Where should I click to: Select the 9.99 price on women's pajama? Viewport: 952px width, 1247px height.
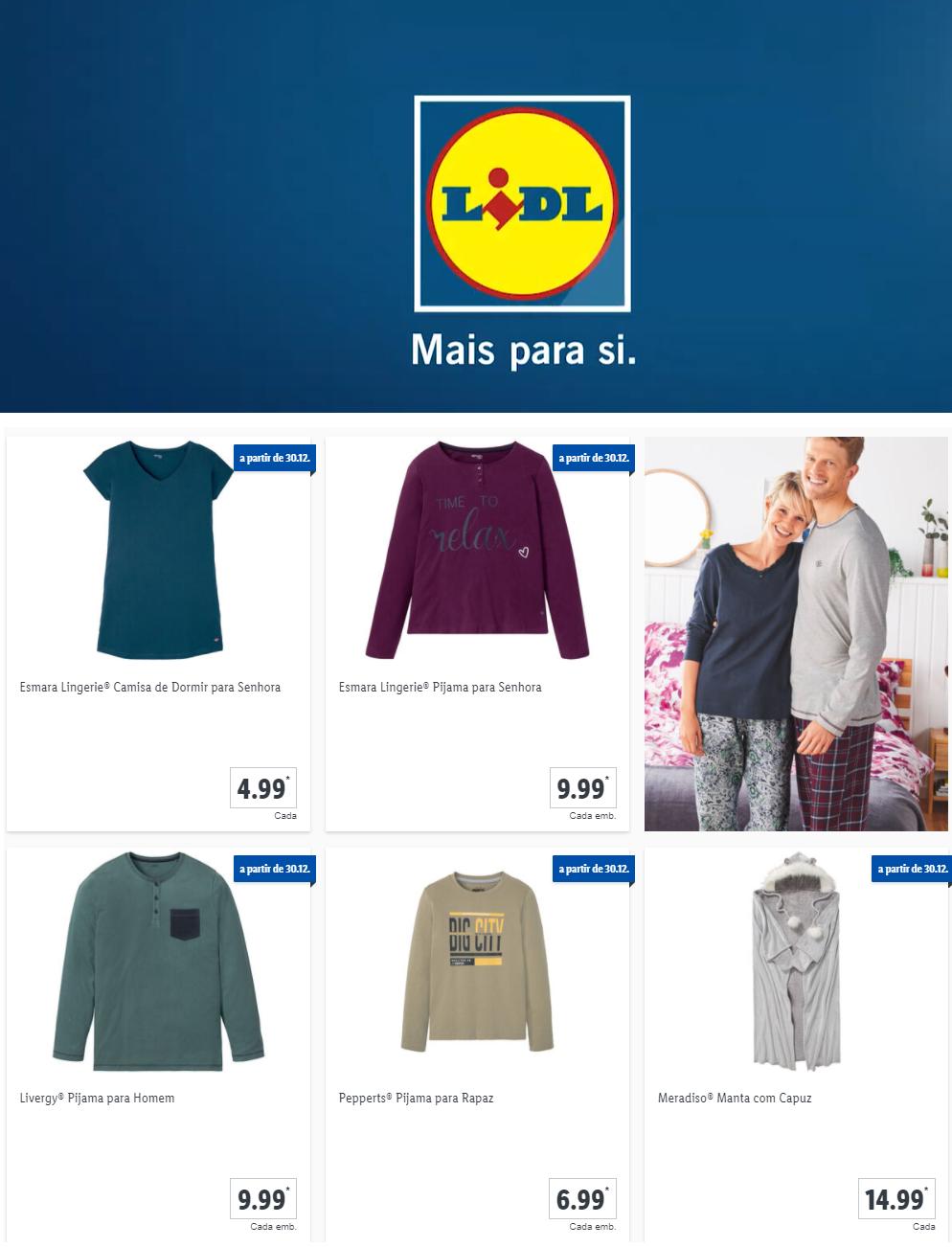pos(582,788)
